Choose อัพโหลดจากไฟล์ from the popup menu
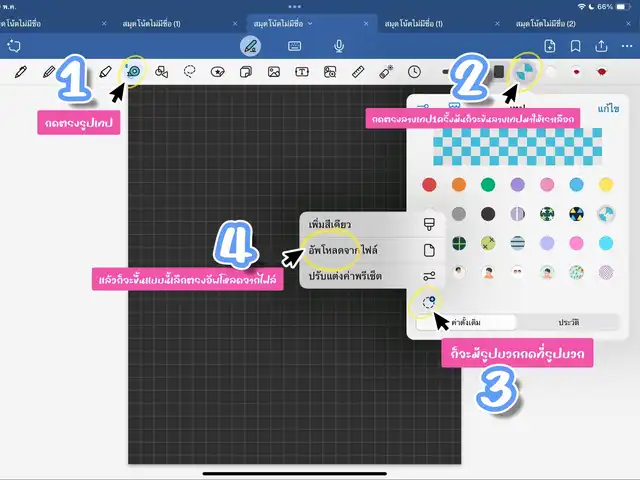 pyautogui.click(x=350, y=249)
